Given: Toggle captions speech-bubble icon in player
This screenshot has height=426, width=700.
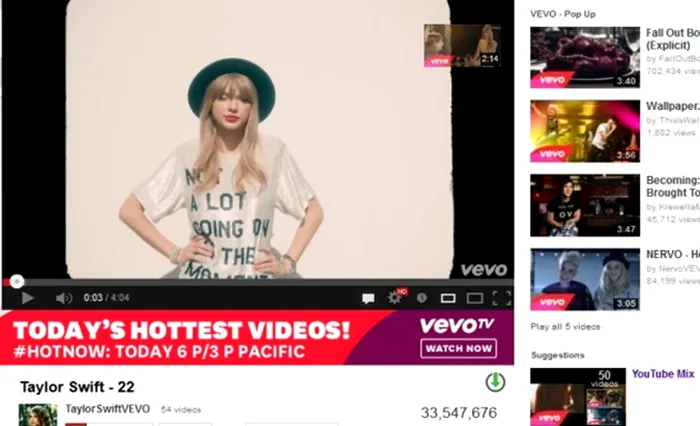Looking at the screenshot, I should pos(368,298).
